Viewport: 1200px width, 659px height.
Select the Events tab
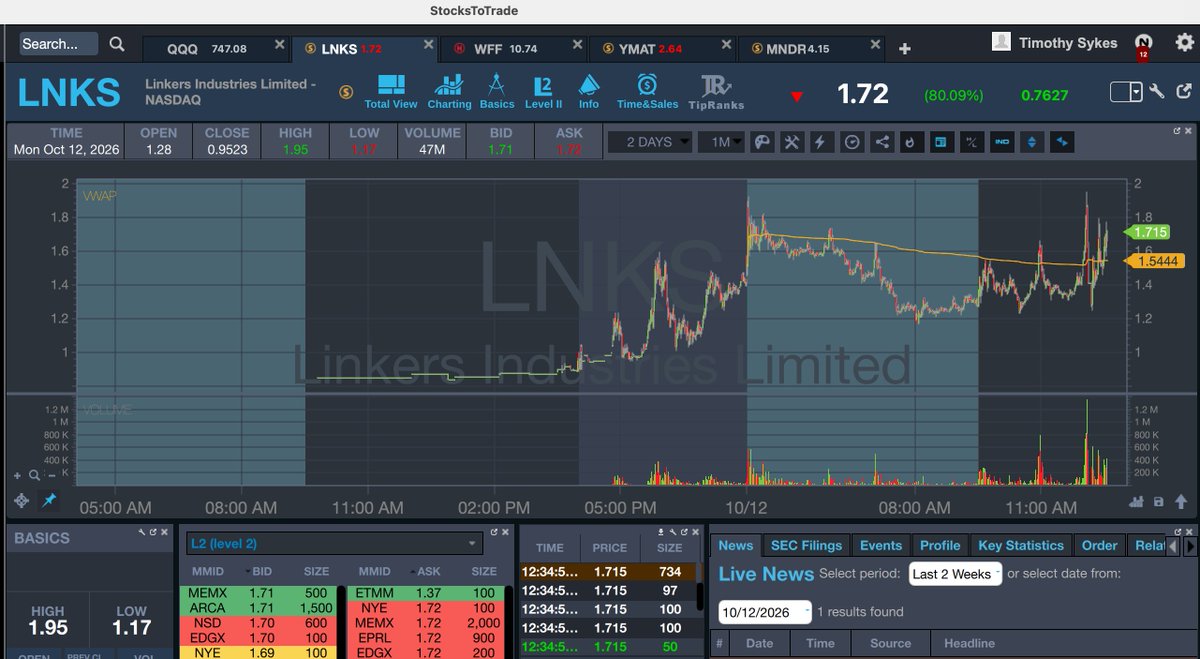[881, 545]
